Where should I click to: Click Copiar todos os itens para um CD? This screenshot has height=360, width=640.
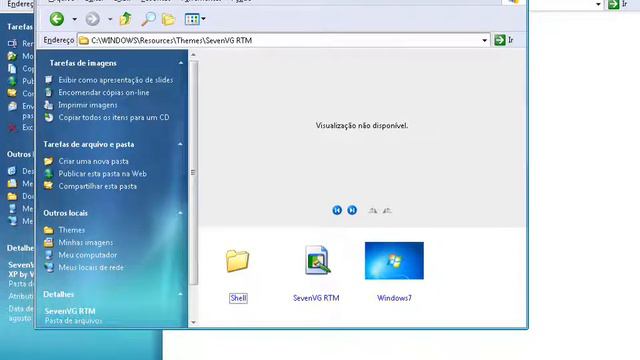[x=114, y=117]
